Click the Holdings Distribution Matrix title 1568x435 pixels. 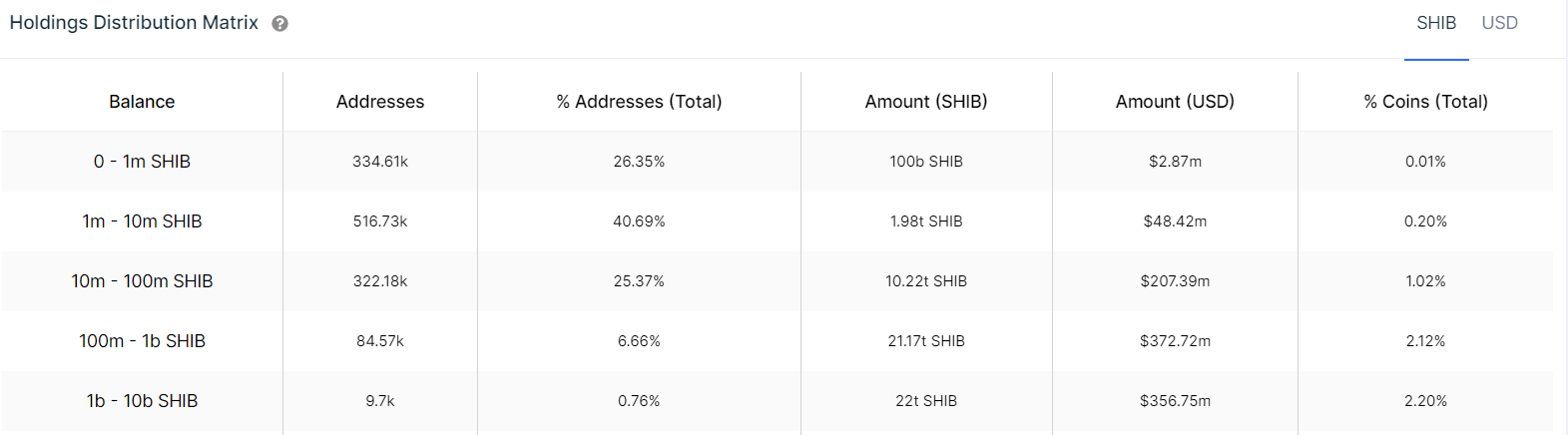click(x=134, y=23)
